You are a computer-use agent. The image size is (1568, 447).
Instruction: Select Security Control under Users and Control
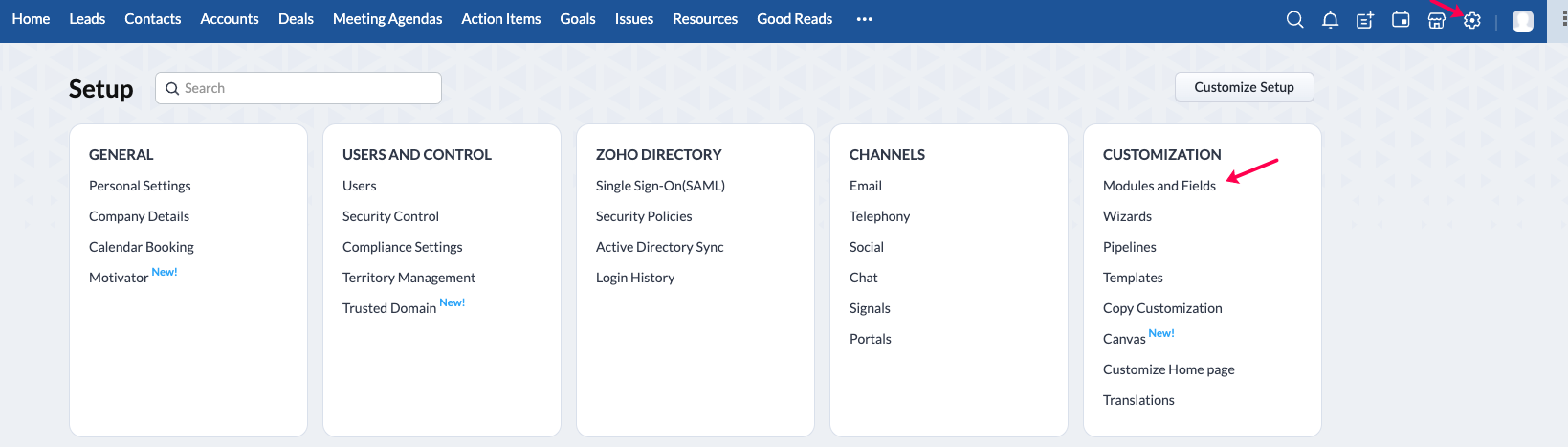[390, 216]
